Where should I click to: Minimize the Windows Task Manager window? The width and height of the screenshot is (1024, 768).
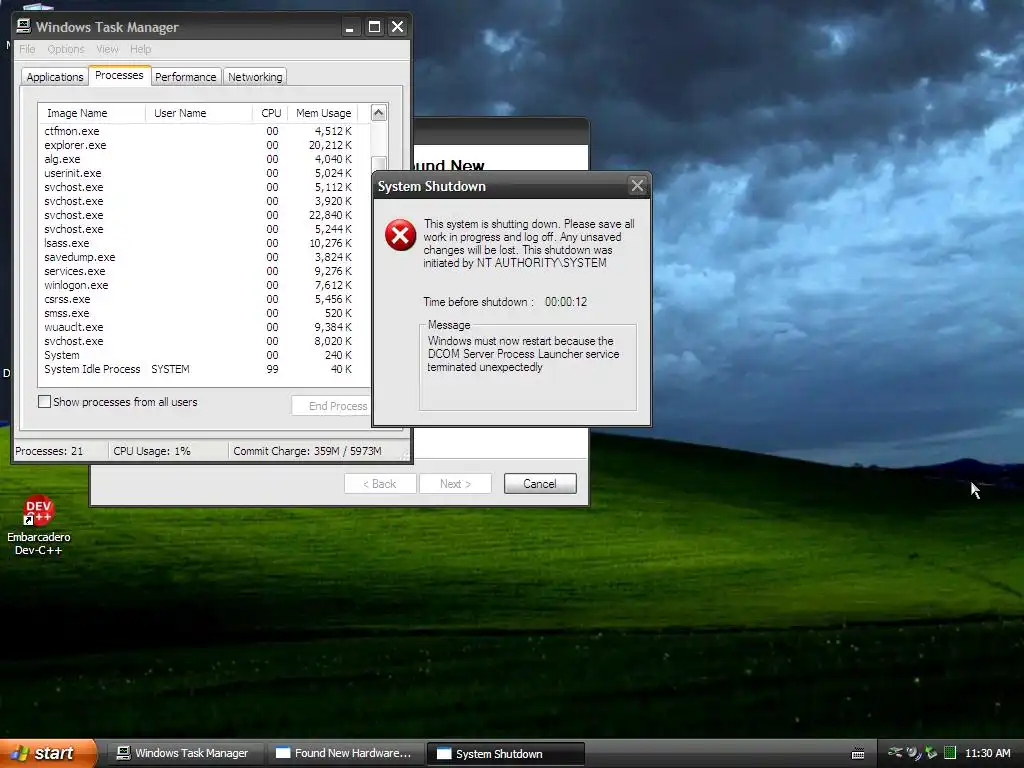(x=350, y=27)
